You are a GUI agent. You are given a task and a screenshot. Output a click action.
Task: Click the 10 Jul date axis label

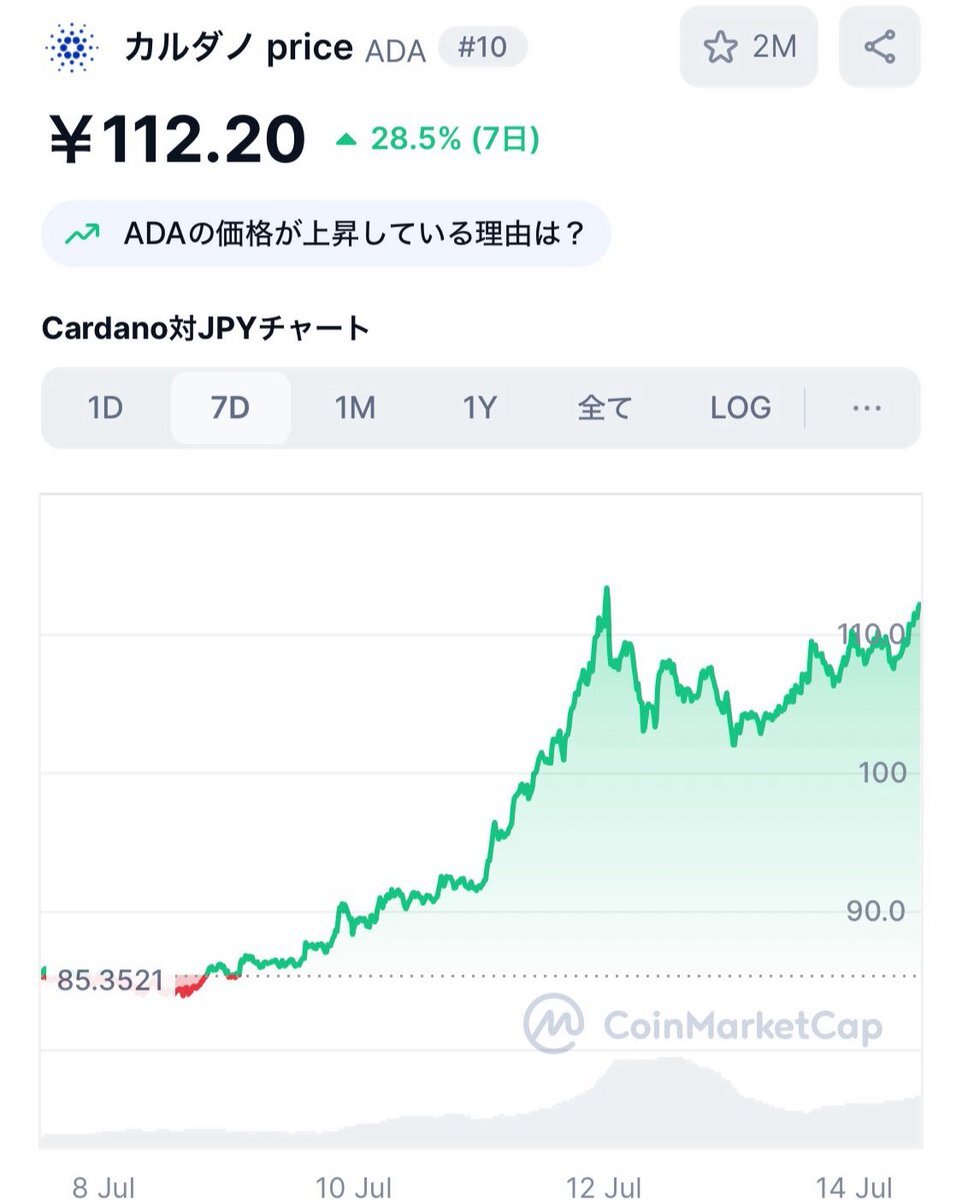click(355, 1187)
